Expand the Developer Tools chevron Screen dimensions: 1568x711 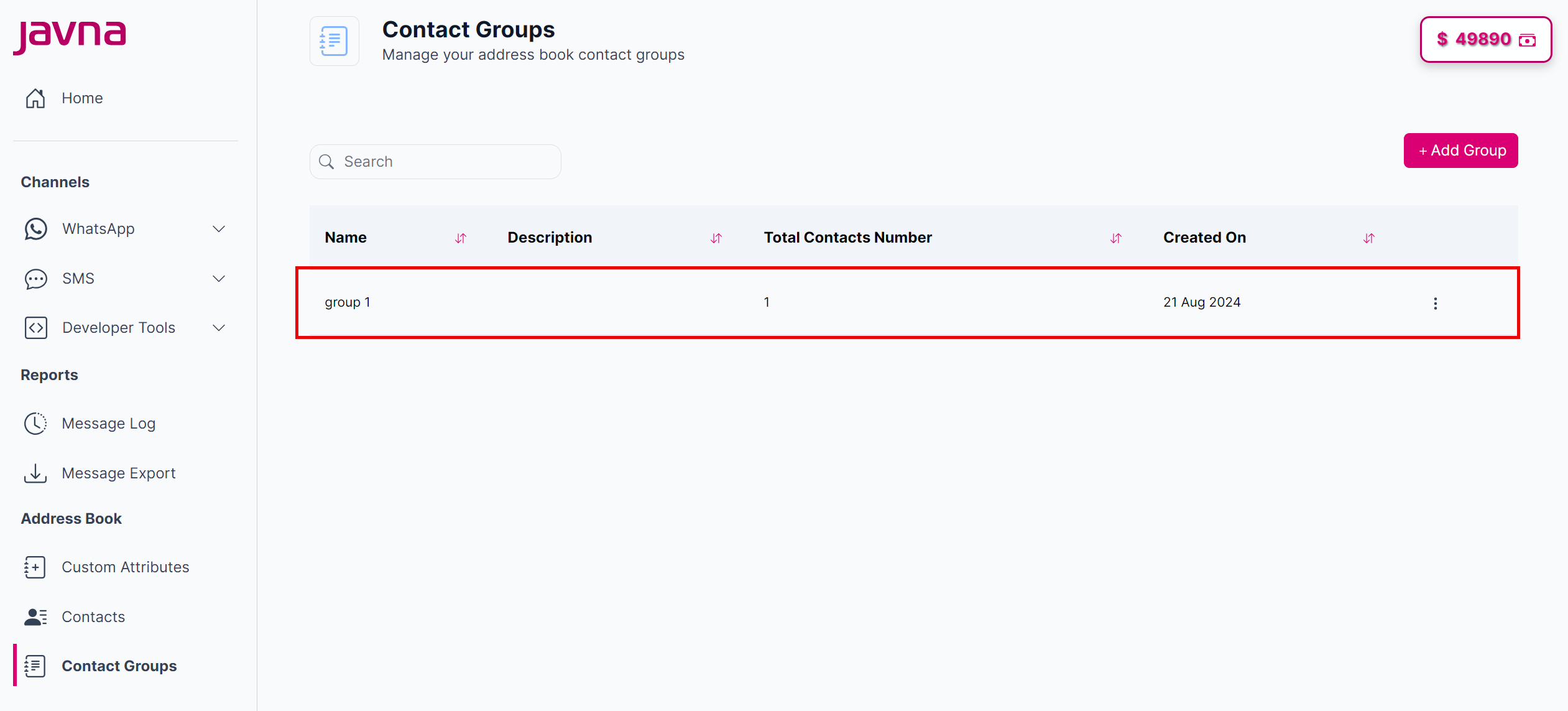pos(219,327)
